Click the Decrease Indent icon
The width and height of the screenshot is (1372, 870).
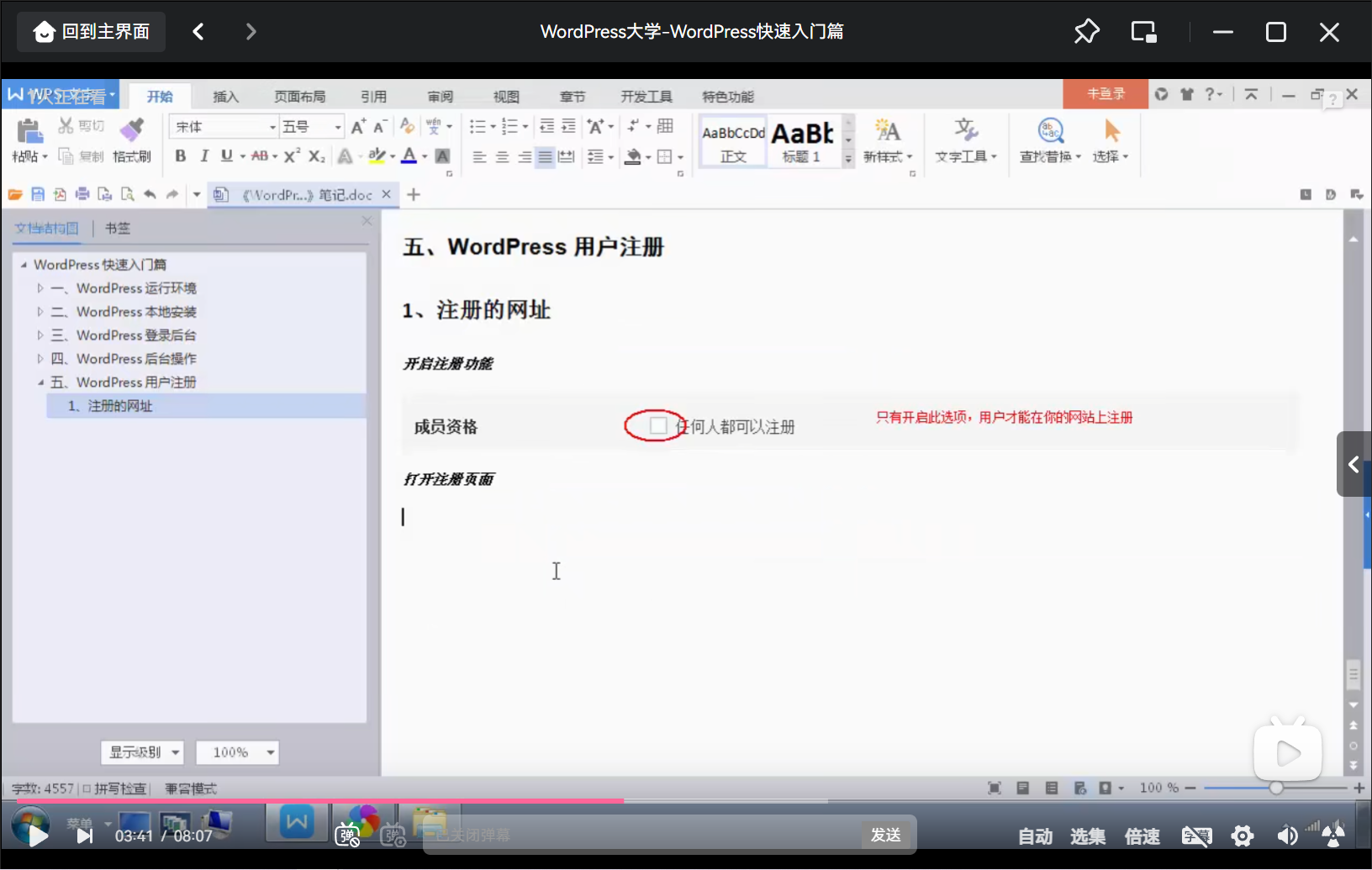point(546,126)
